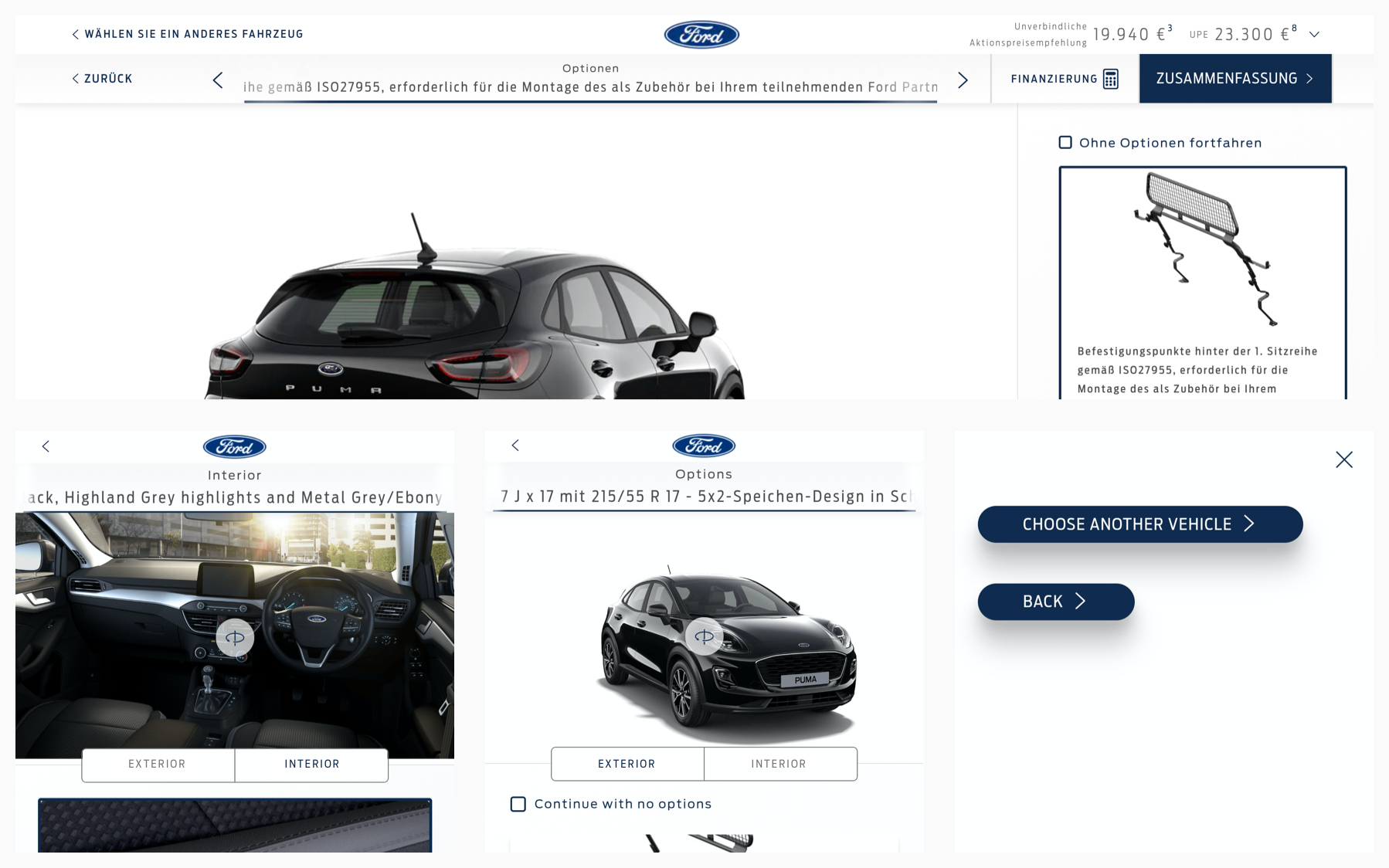Expand the price details chevron
The image size is (1389, 868).
point(1314,35)
